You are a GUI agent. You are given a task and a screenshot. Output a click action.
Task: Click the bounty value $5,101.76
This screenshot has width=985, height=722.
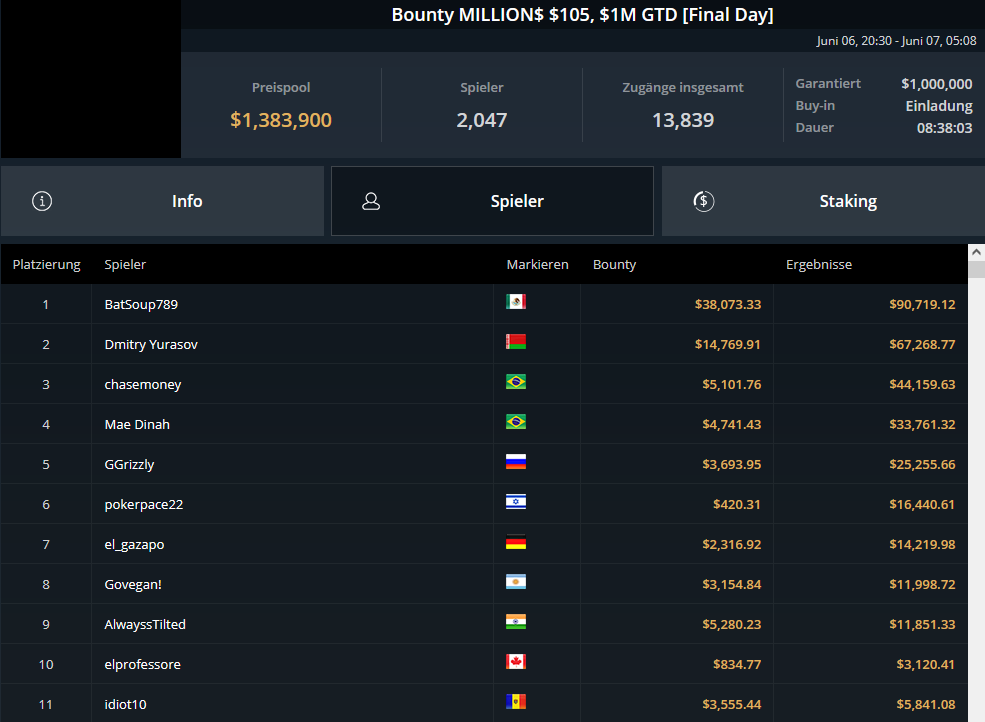click(x=731, y=385)
